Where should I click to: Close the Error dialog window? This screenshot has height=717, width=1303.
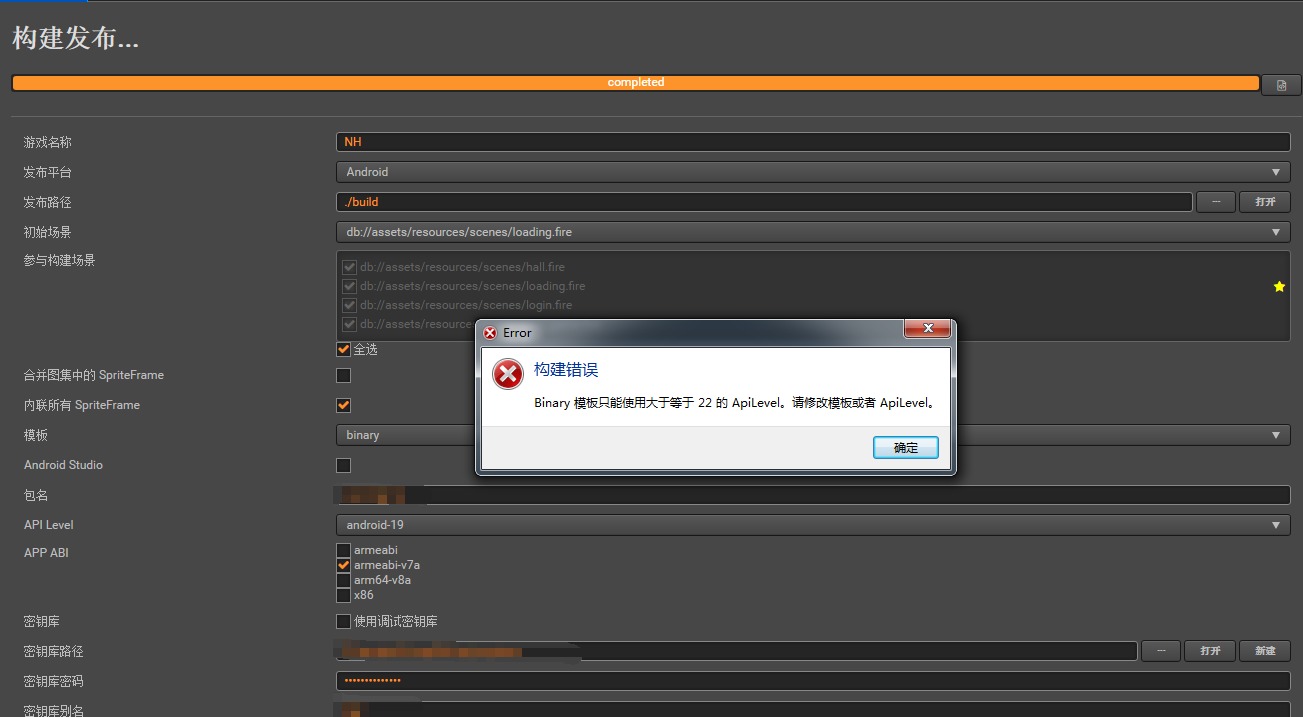click(x=926, y=329)
